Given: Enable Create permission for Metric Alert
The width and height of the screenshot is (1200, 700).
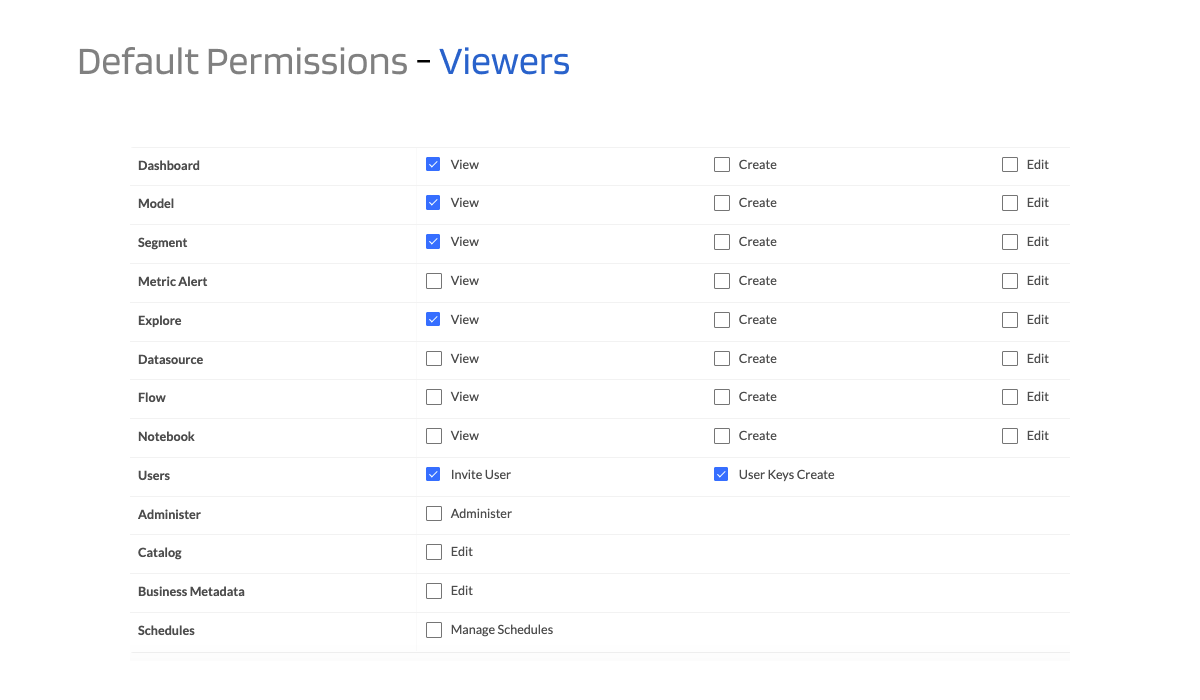Looking at the screenshot, I should coord(721,280).
